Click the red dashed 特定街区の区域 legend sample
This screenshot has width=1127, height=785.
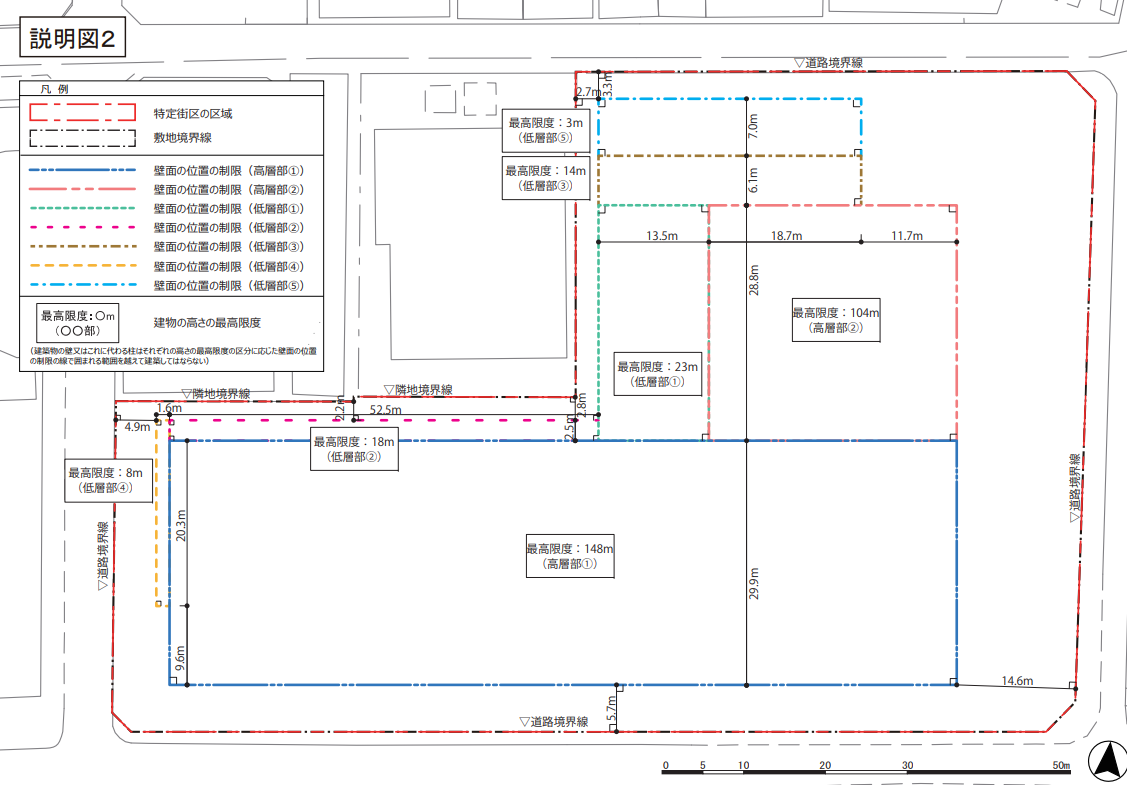(82, 112)
